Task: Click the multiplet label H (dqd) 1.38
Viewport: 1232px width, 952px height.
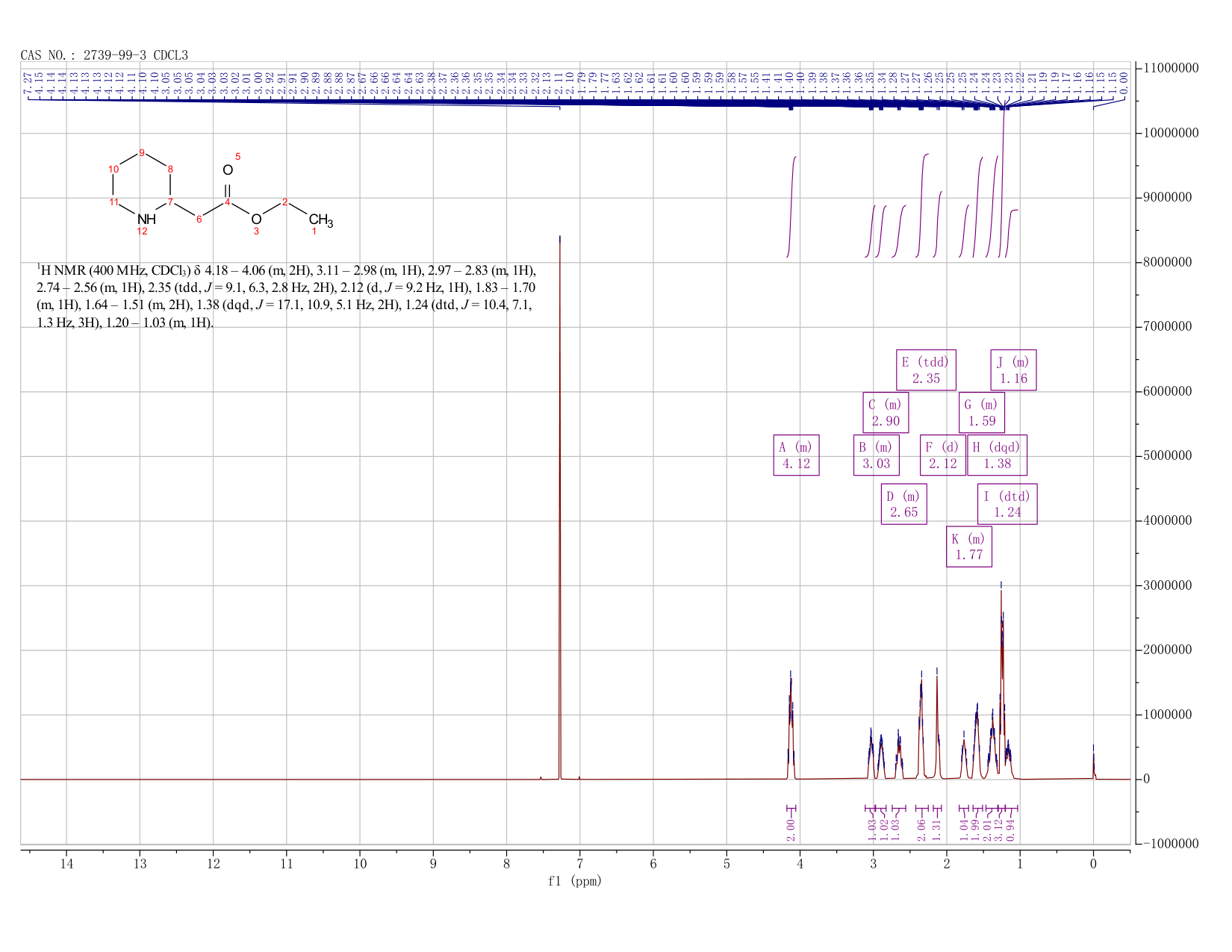Action: click(997, 455)
